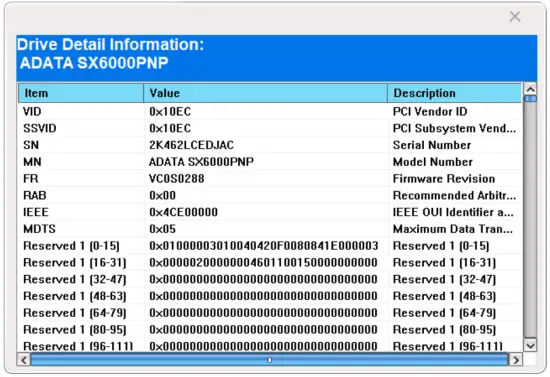
Task: Click RAB value 0x00
Action: [162, 195]
